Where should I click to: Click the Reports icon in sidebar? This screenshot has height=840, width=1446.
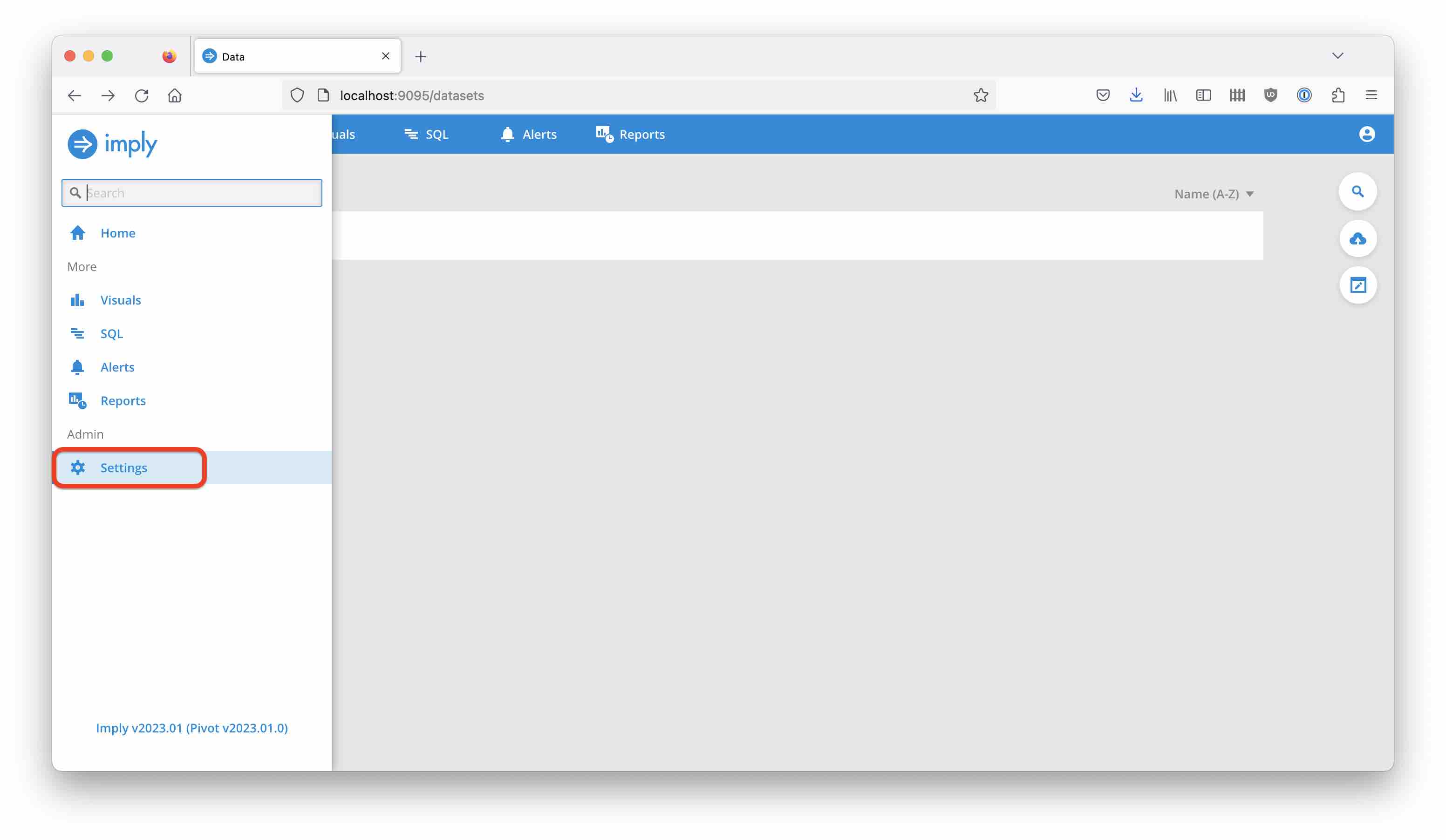tap(77, 400)
